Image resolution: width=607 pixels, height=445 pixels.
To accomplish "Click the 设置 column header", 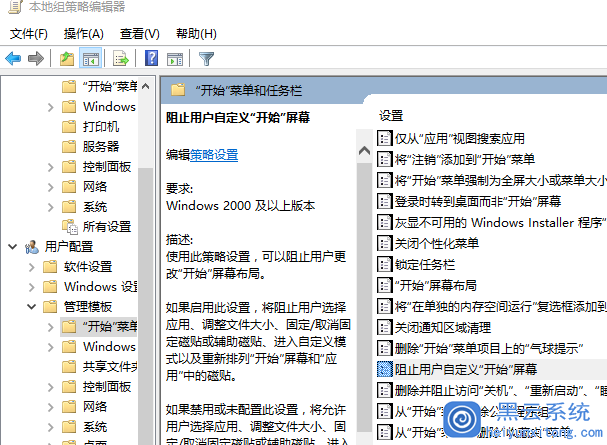I will click(x=391, y=116).
